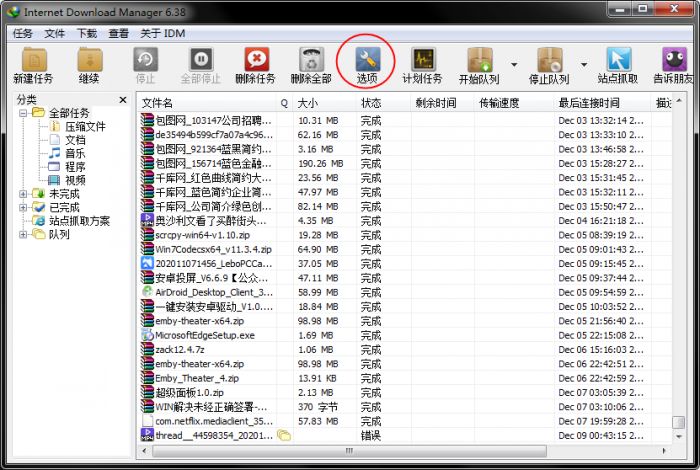
Task: Click the 删除任务 delete icon
Action: (256, 59)
